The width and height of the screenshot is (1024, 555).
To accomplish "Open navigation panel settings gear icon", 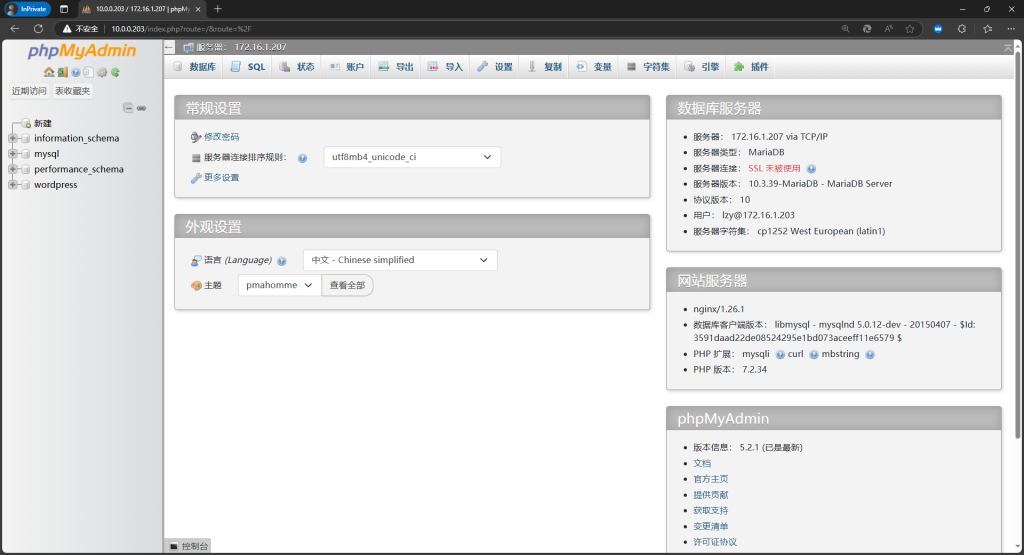I will pos(102,72).
